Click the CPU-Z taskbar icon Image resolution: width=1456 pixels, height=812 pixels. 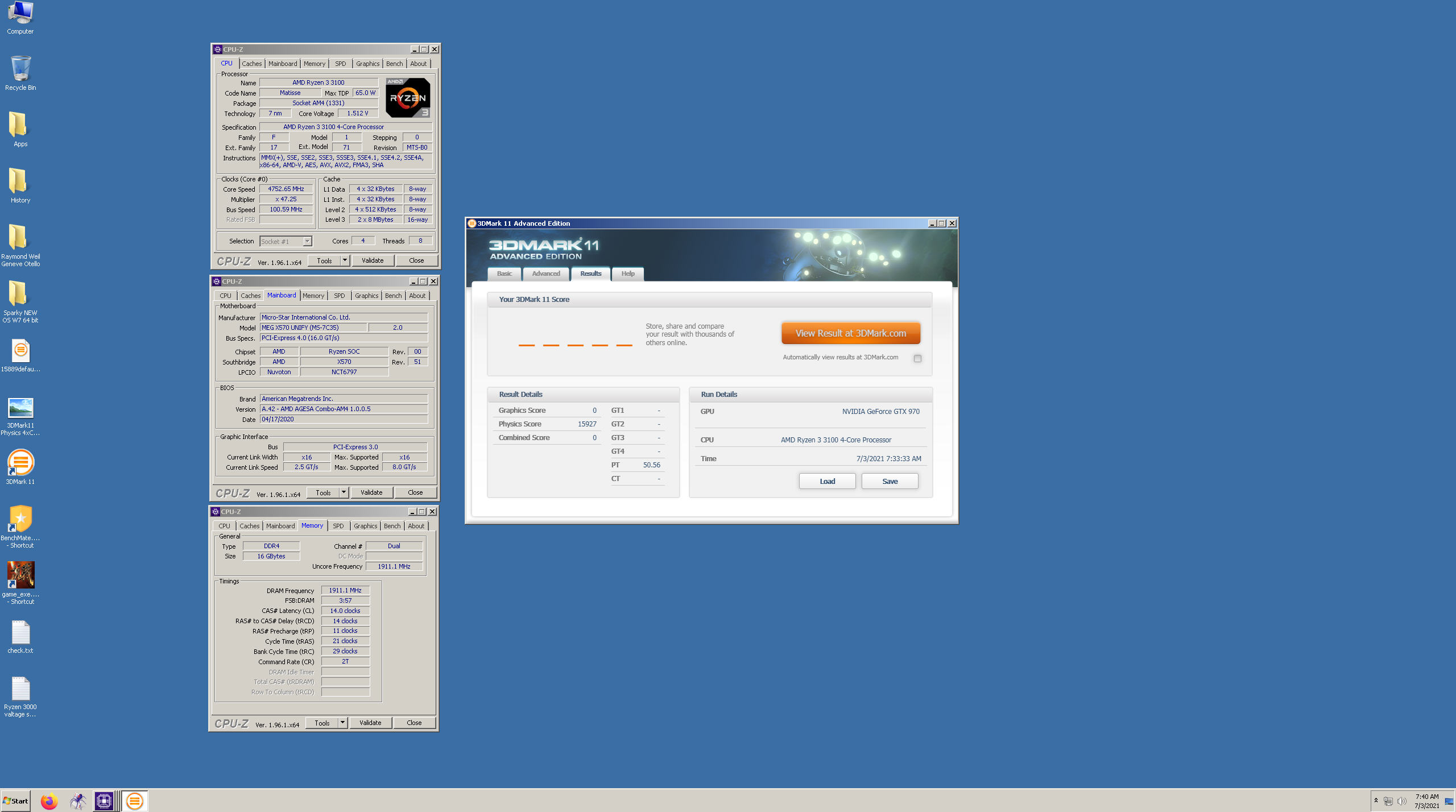104,801
